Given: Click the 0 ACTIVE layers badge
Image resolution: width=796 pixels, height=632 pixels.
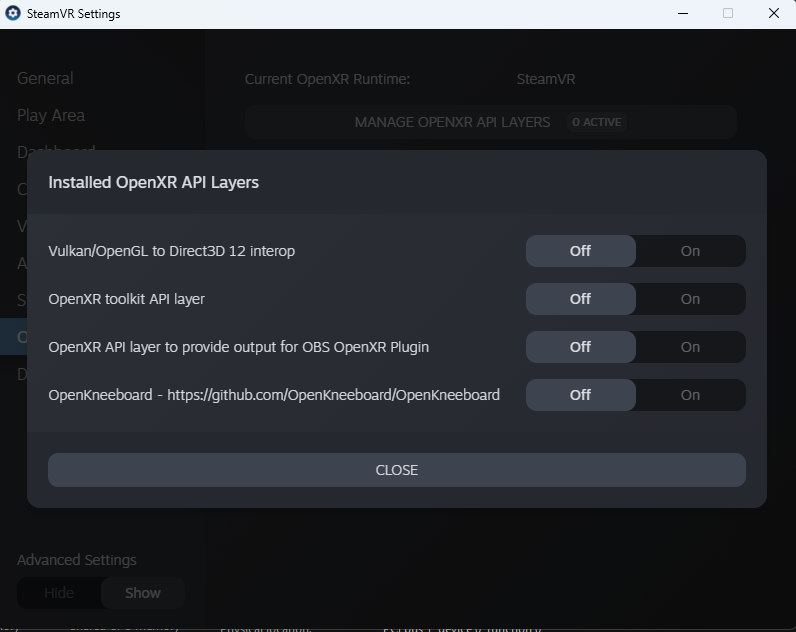Looking at the screenshot, I should coord(597,122).
